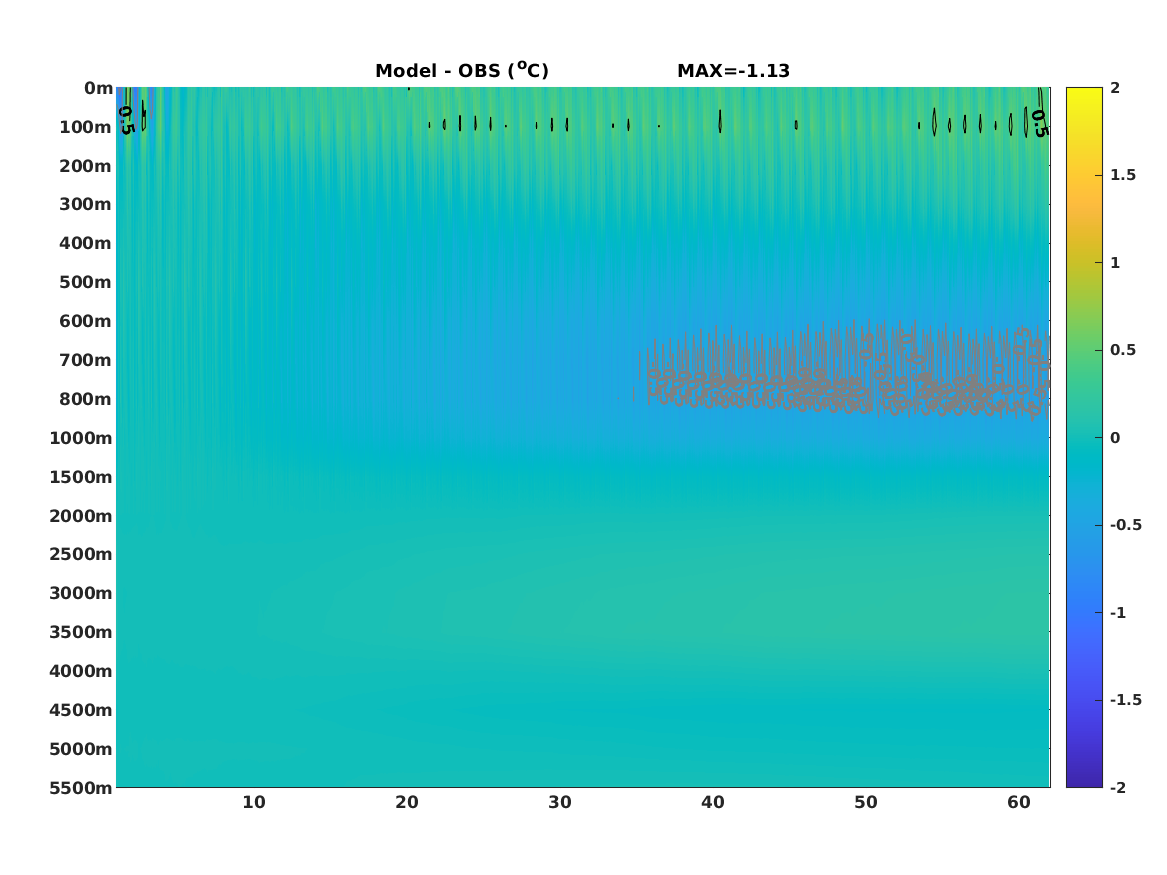Click the right-edge '0.5' contour label
The width and height of the screenshot is (1167, 875).
[1039, 124]
